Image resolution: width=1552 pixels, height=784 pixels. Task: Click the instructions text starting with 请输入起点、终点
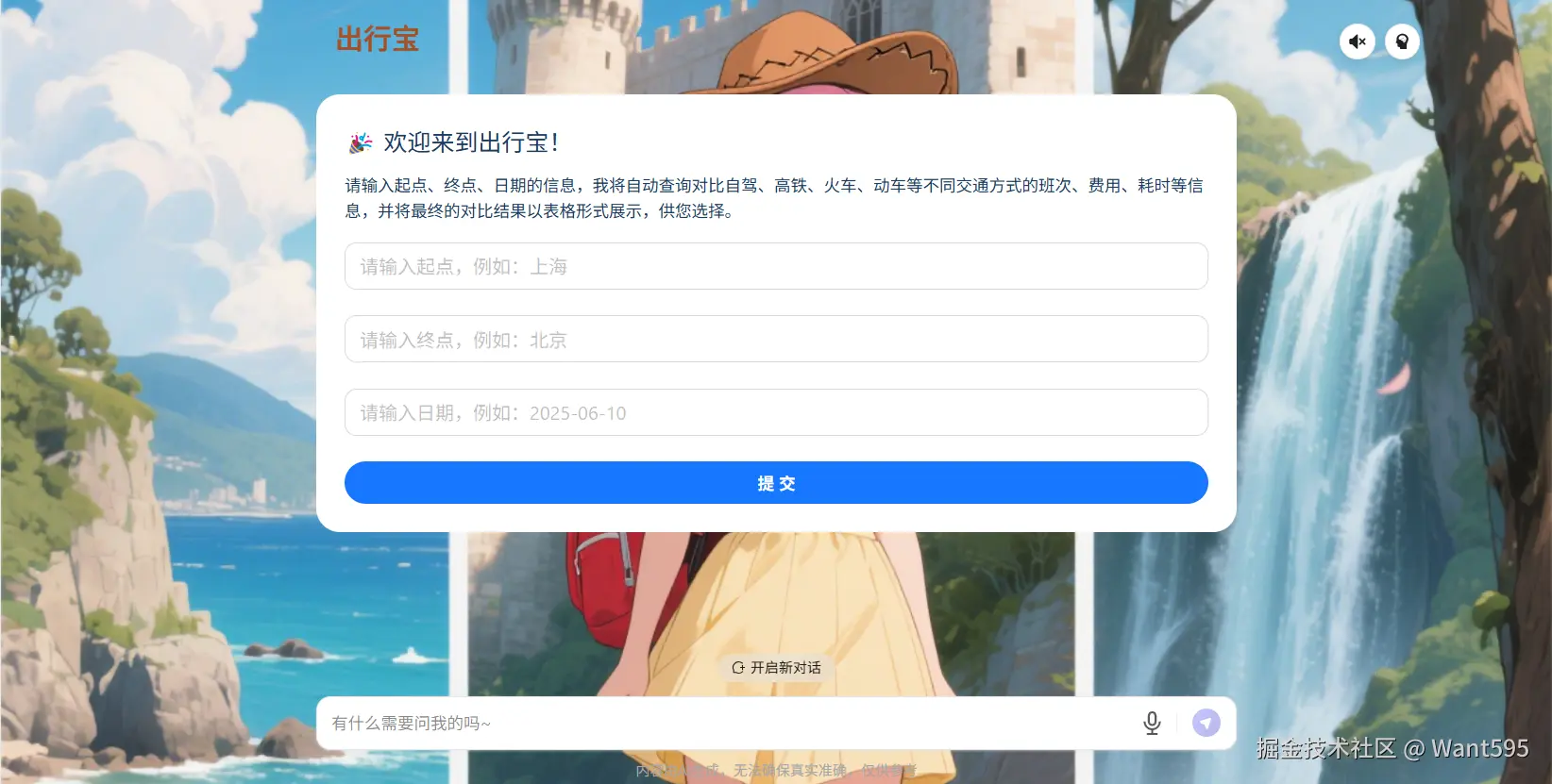tap(774, 198)
